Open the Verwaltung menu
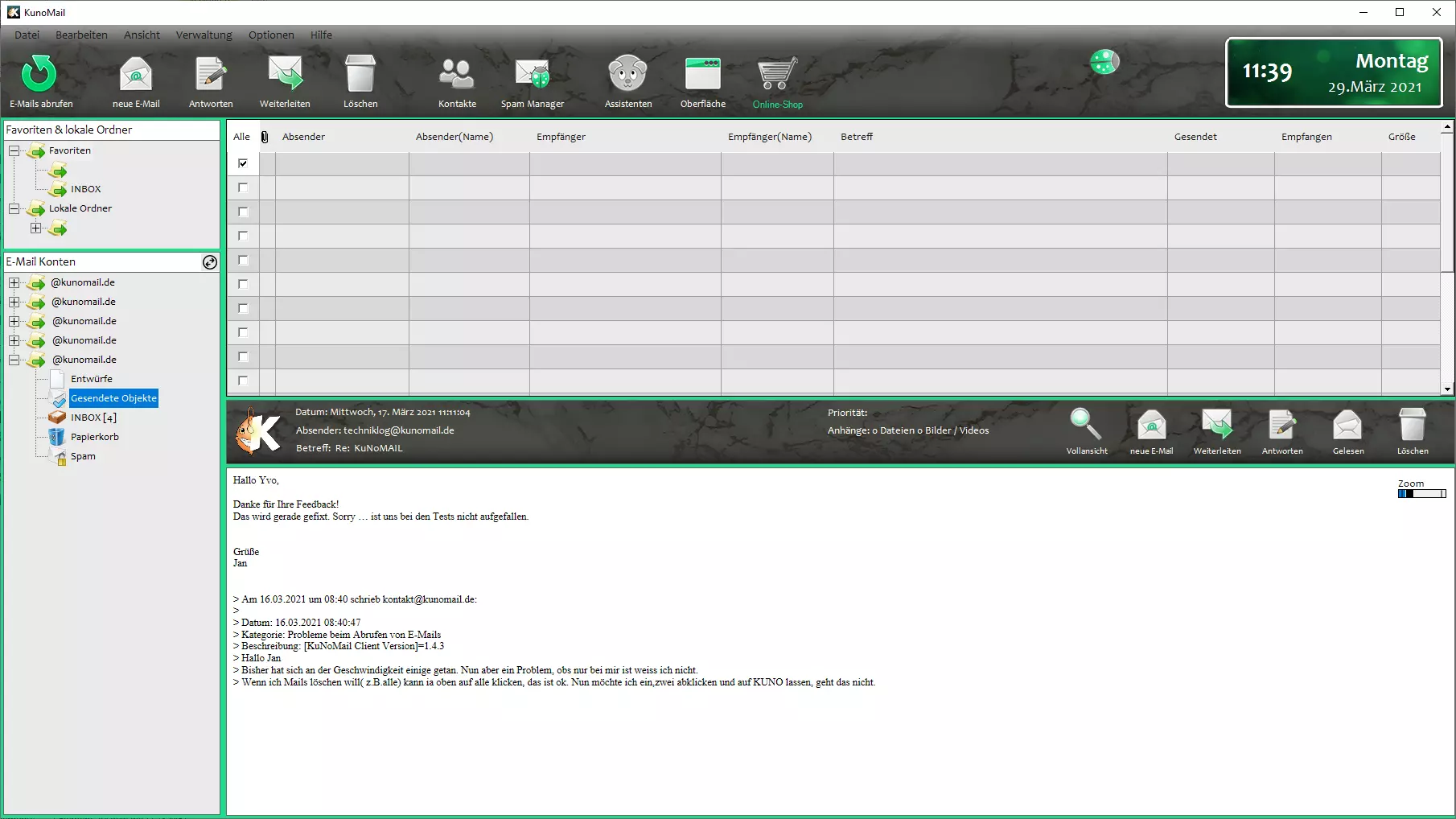1456x819 pixels. (x=204, y=35)
